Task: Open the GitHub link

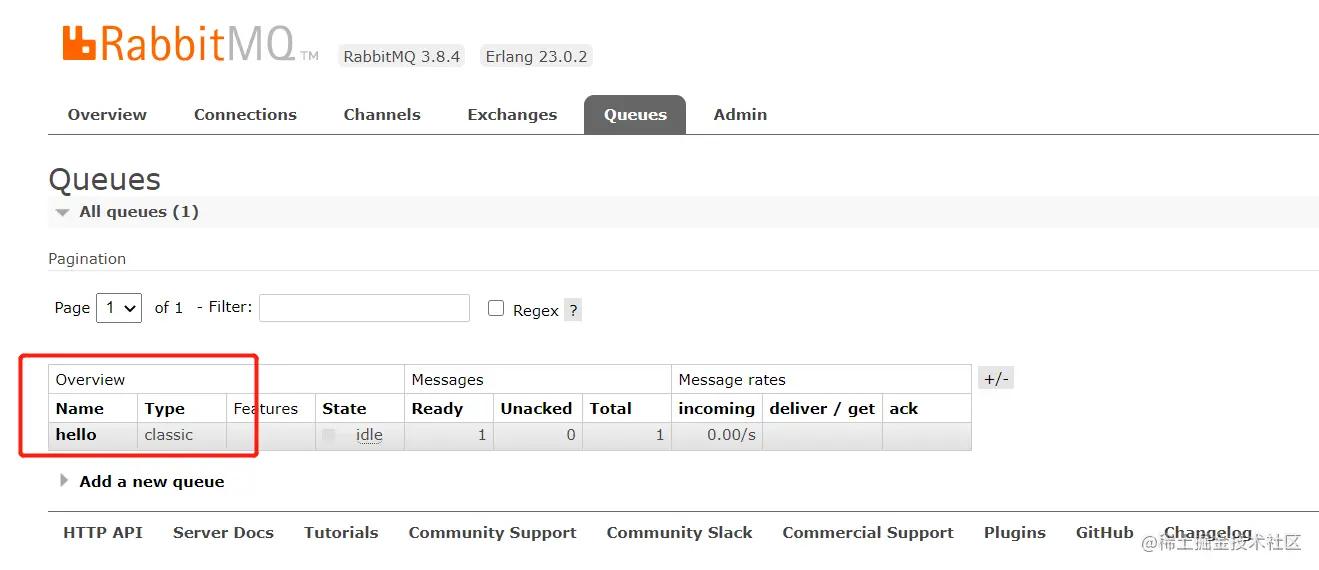Action: coord(1105,532)
